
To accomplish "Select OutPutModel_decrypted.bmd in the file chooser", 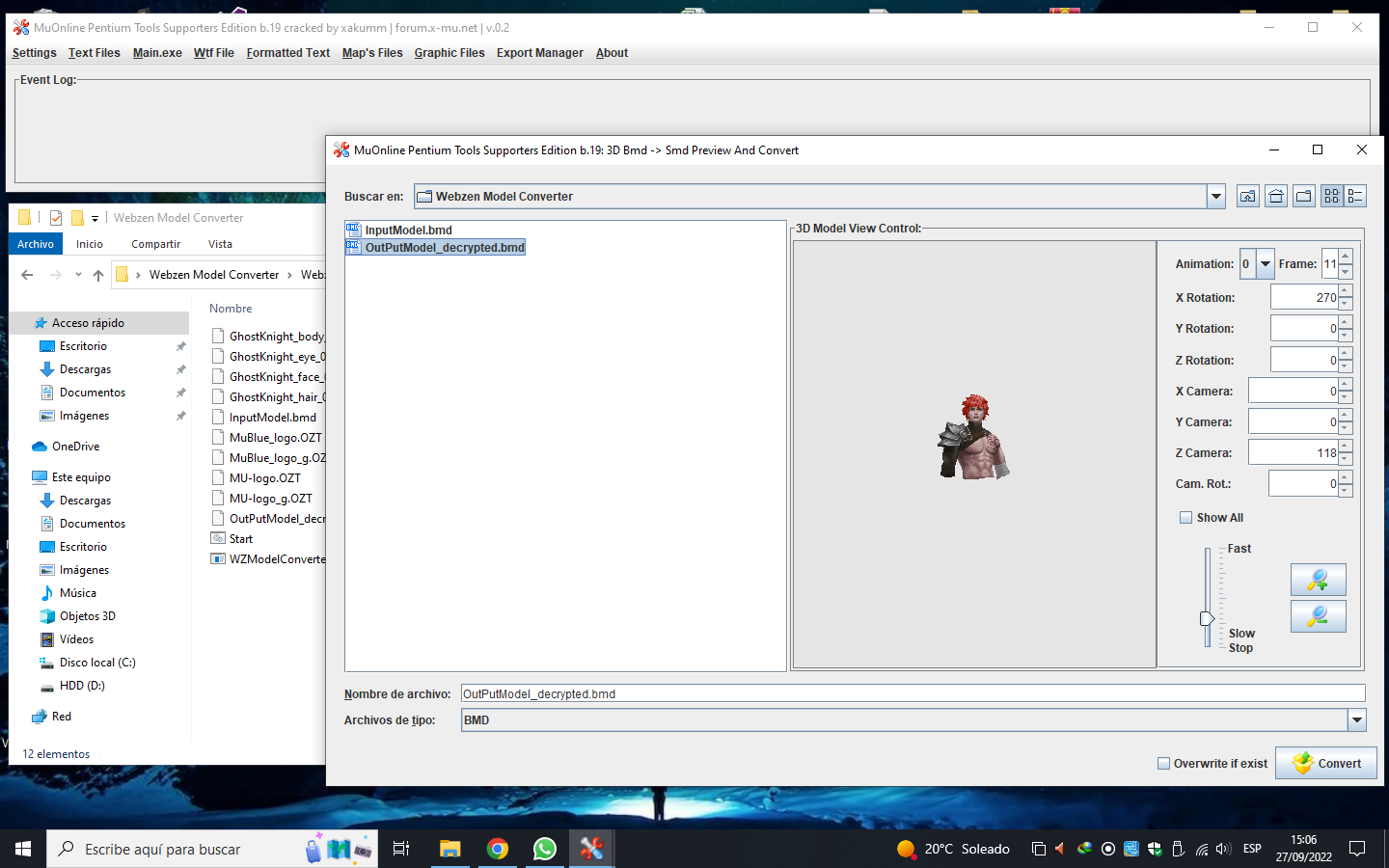I will (436, 247).
